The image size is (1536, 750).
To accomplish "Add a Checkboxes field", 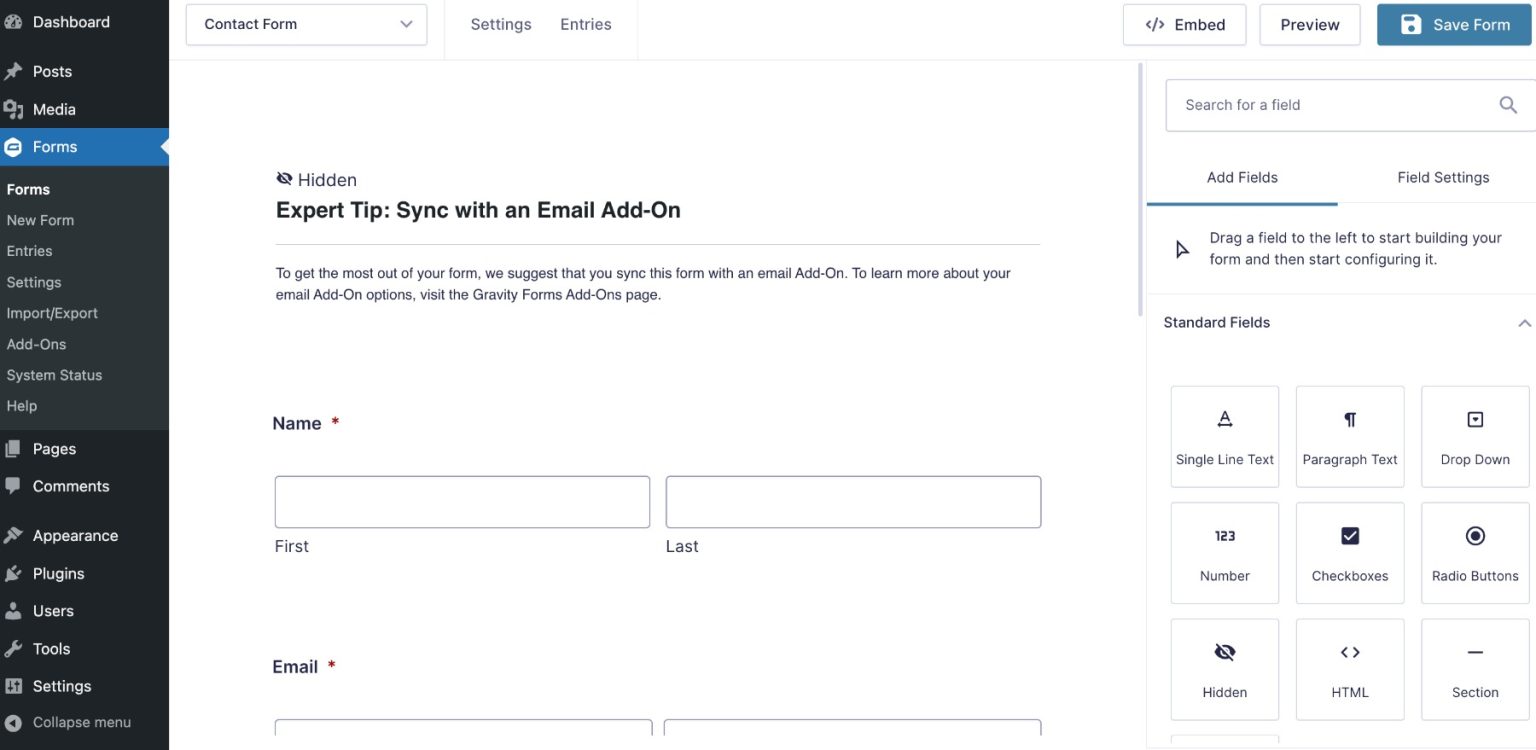I will coord(1349,553).
